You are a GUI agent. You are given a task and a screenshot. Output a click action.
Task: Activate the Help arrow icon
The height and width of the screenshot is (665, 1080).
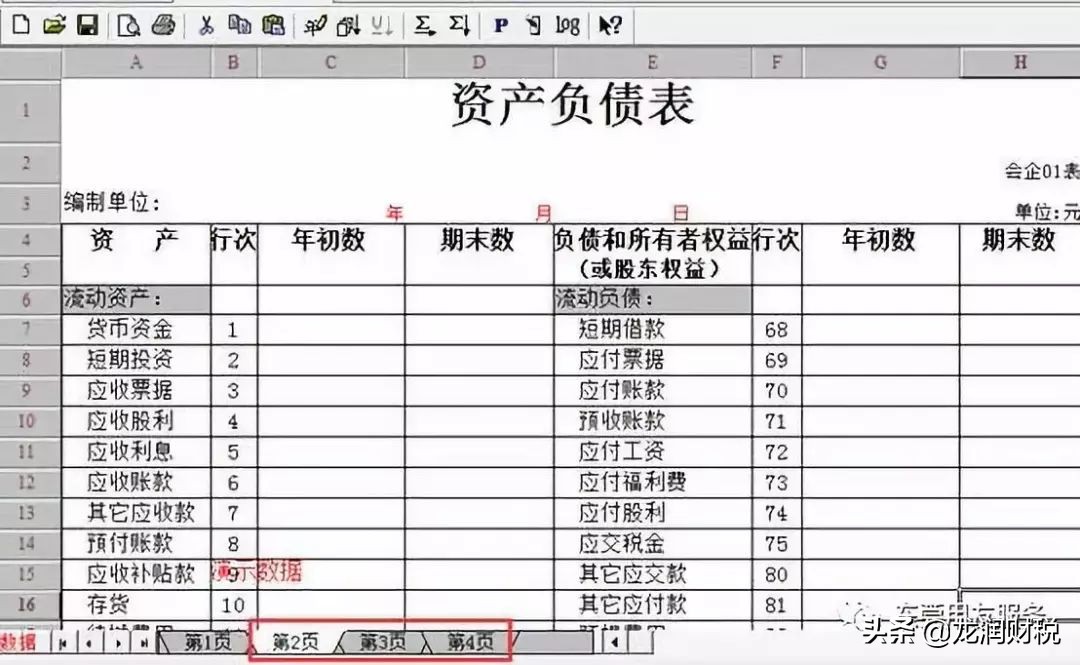(x=608, y=25)
